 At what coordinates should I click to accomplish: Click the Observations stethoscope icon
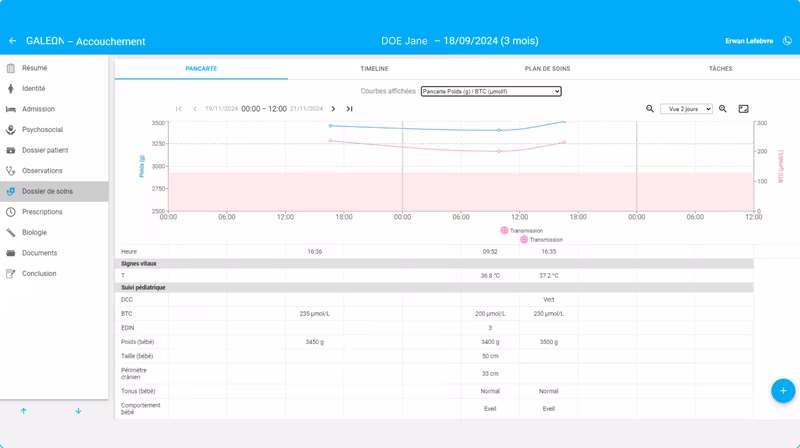click(x=11, y=170)
